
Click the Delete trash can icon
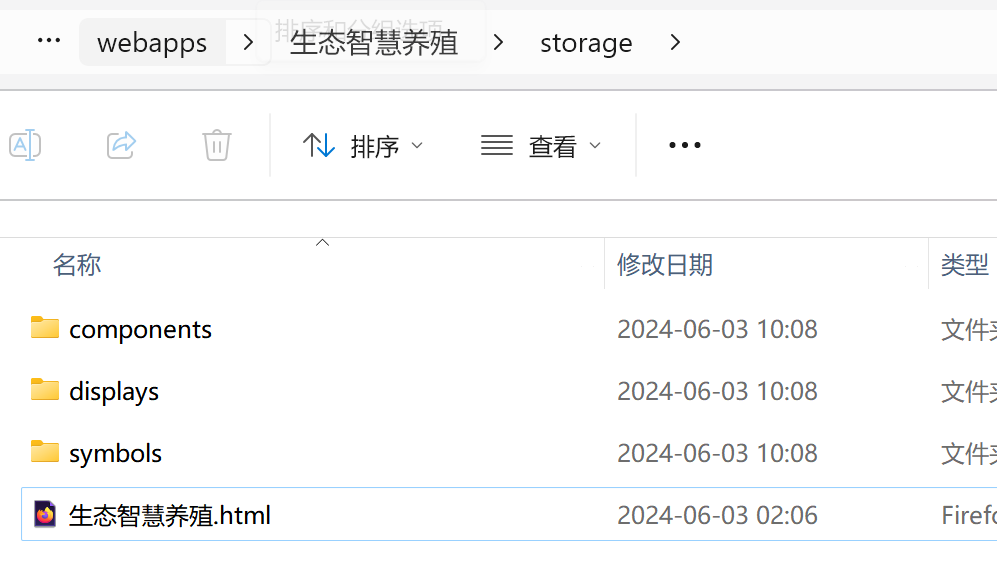[x=217, y=145]
